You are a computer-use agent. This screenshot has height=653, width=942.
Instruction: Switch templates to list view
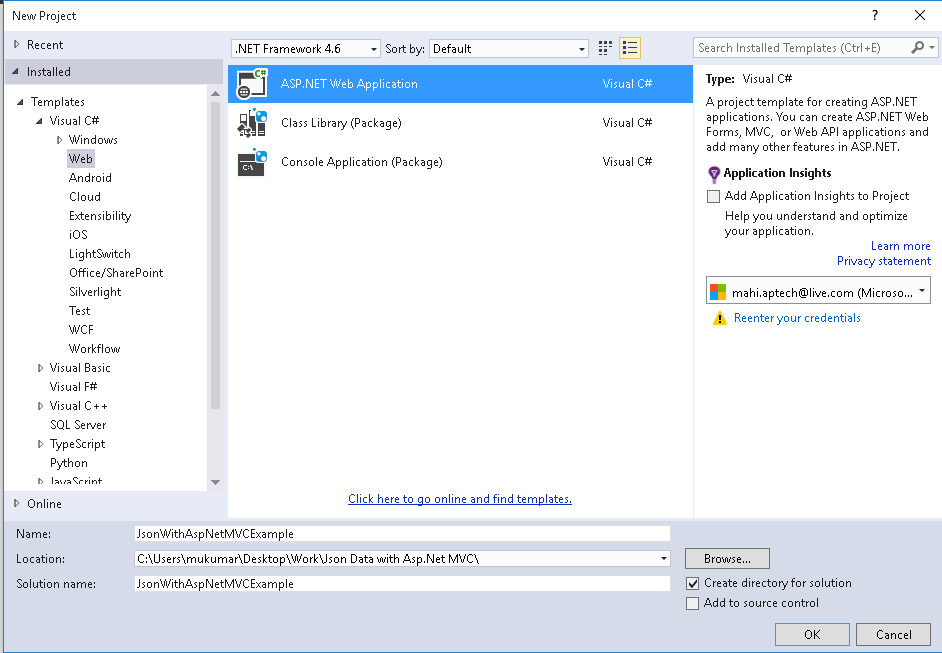[630, 48]
